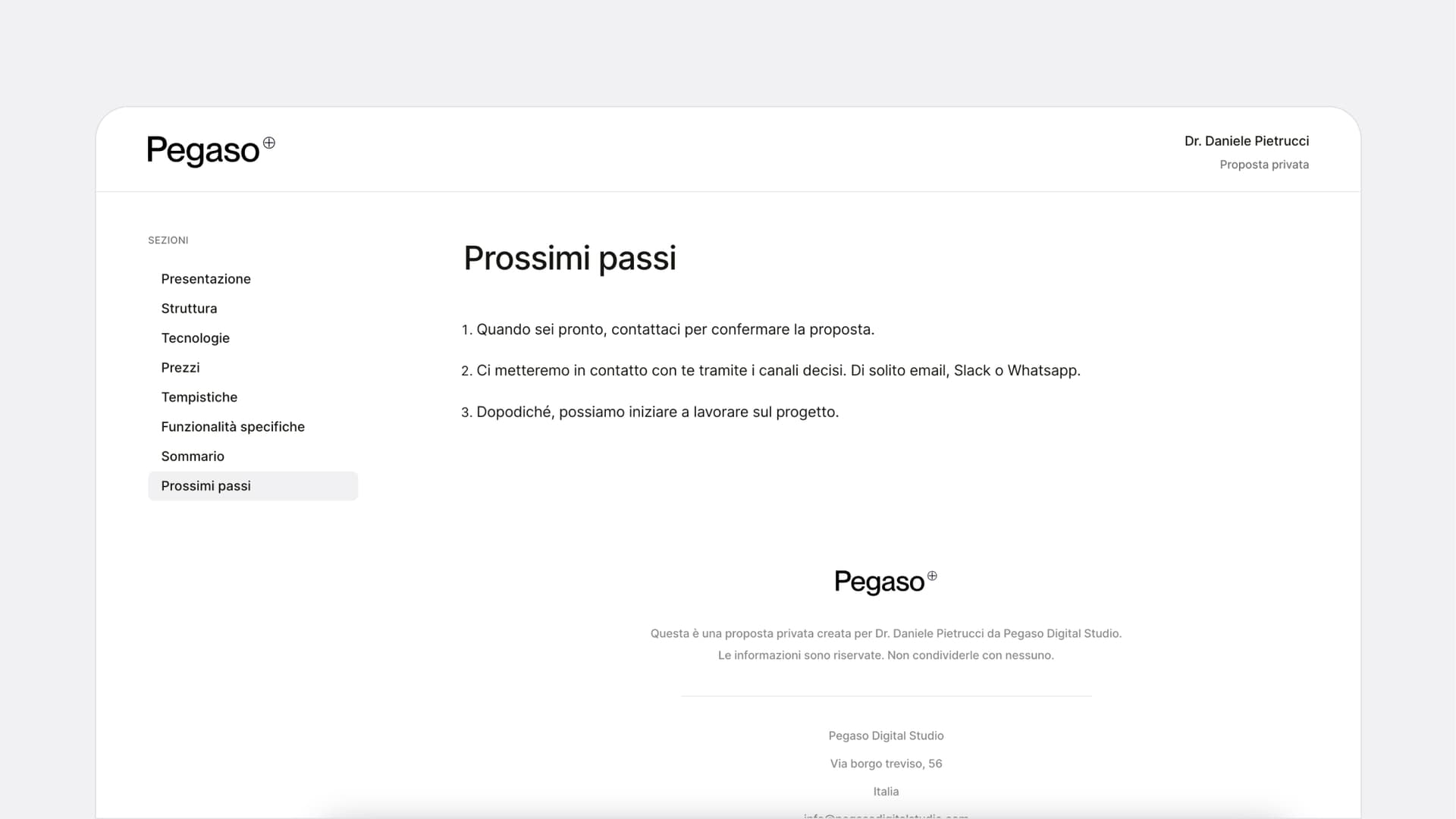Select the Struttura section

click(188, 308)
